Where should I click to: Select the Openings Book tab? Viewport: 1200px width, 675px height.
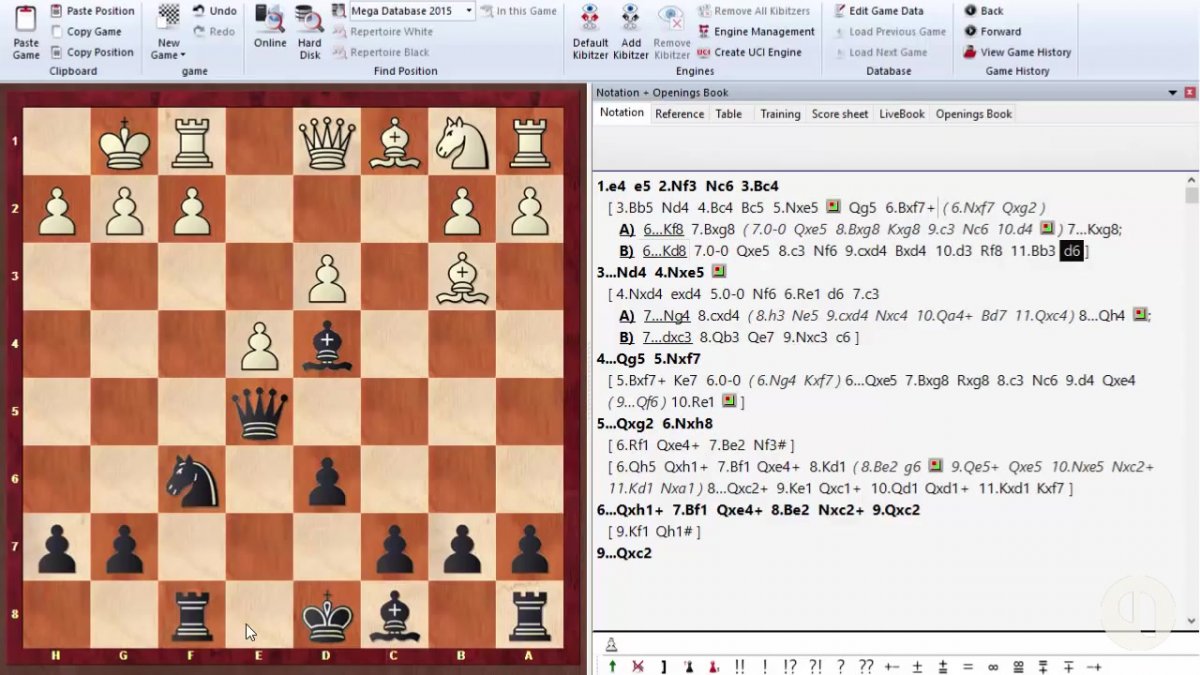tap(974, 114)
